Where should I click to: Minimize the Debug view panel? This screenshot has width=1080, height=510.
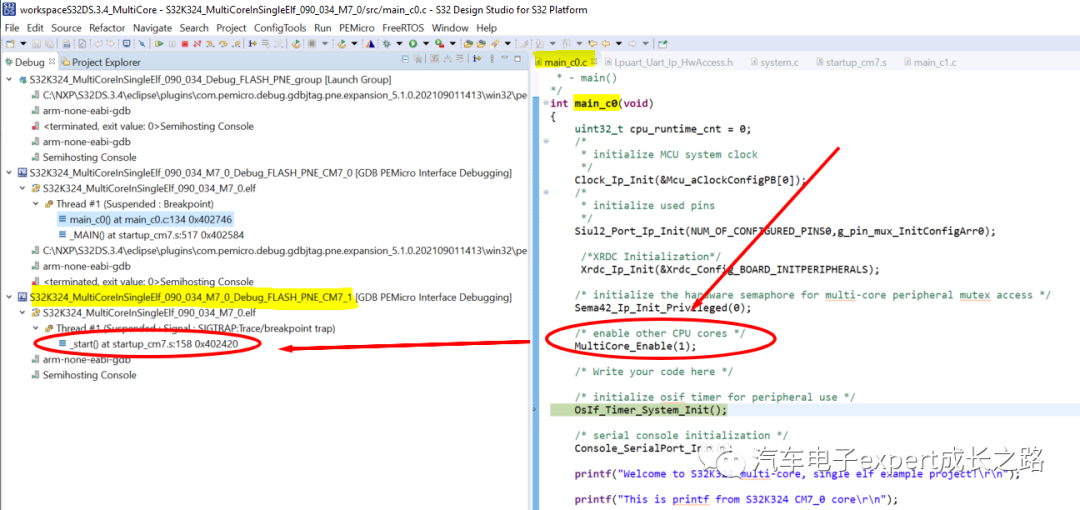[505, 59]
